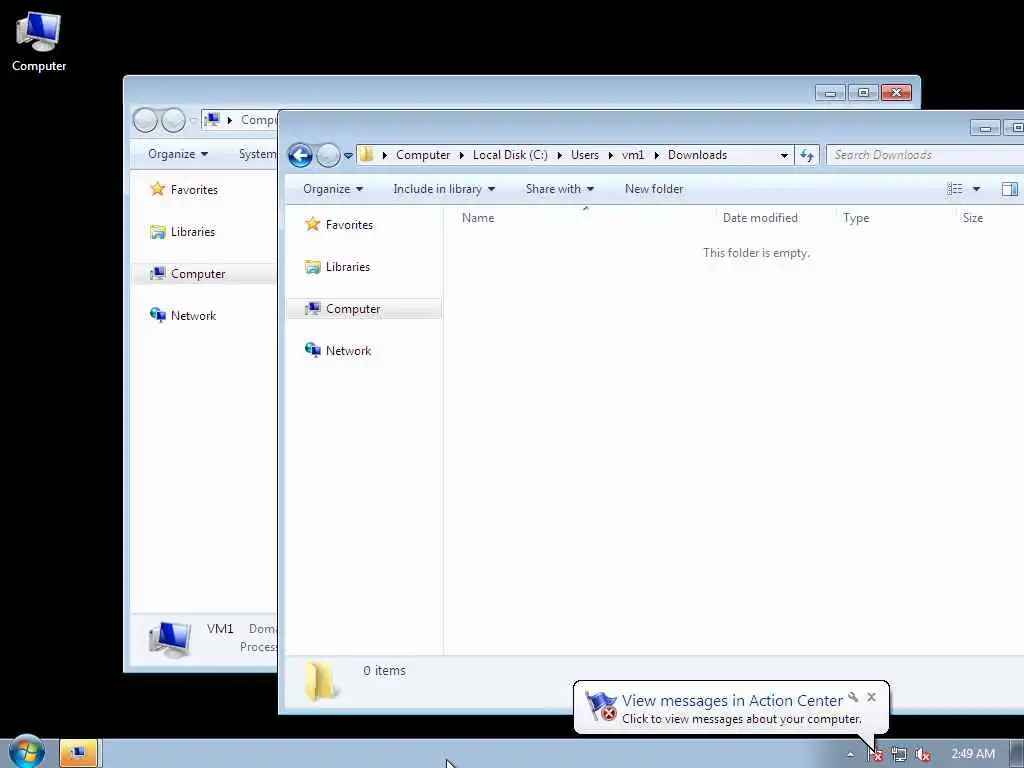The image size is (1024, 768).
Task: Open Action Center notification options wrench
Action: coord(853,697)
